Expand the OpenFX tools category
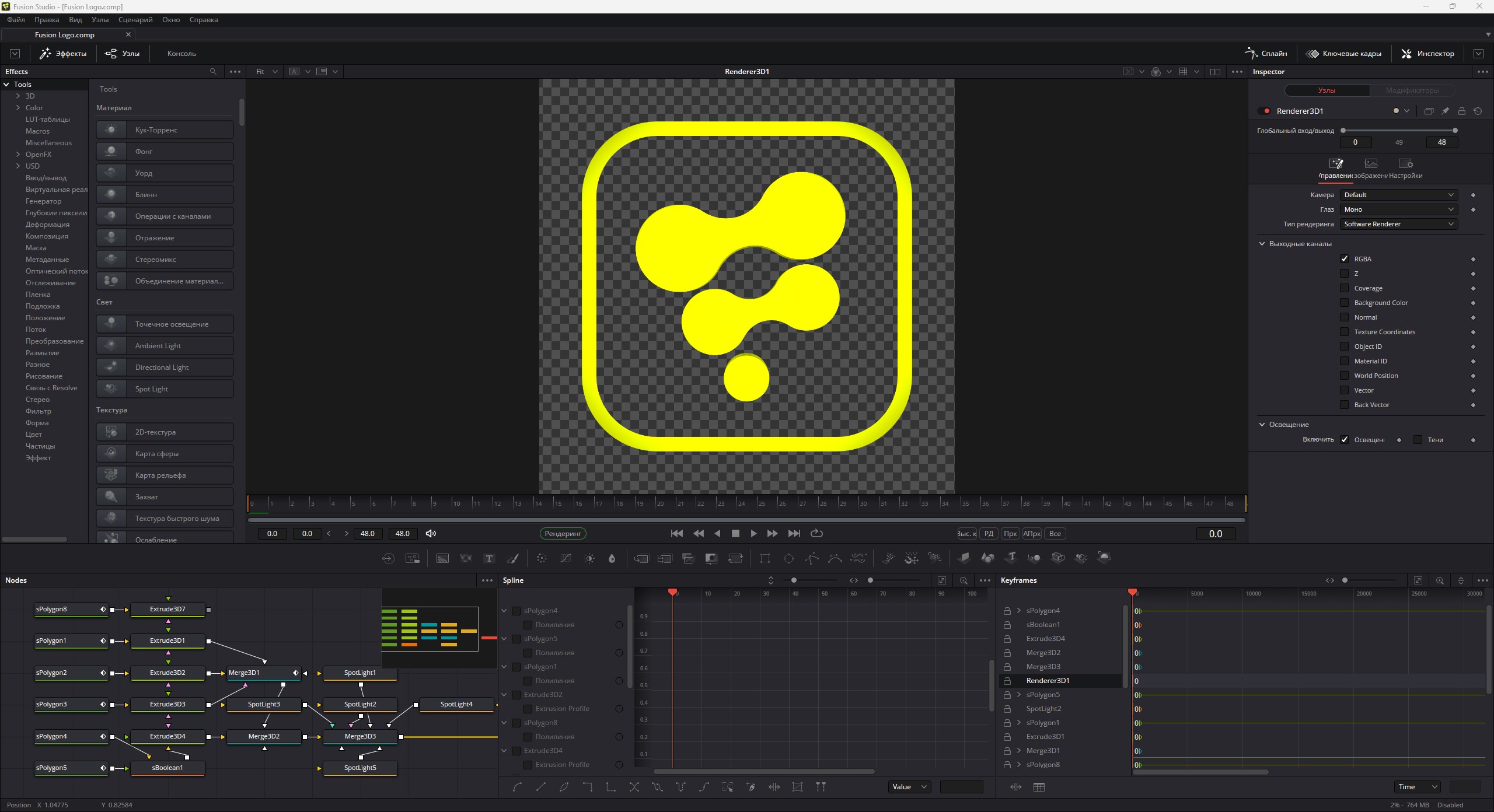The height and width of the screenshot is (812, 1494). tap(18, 155)
